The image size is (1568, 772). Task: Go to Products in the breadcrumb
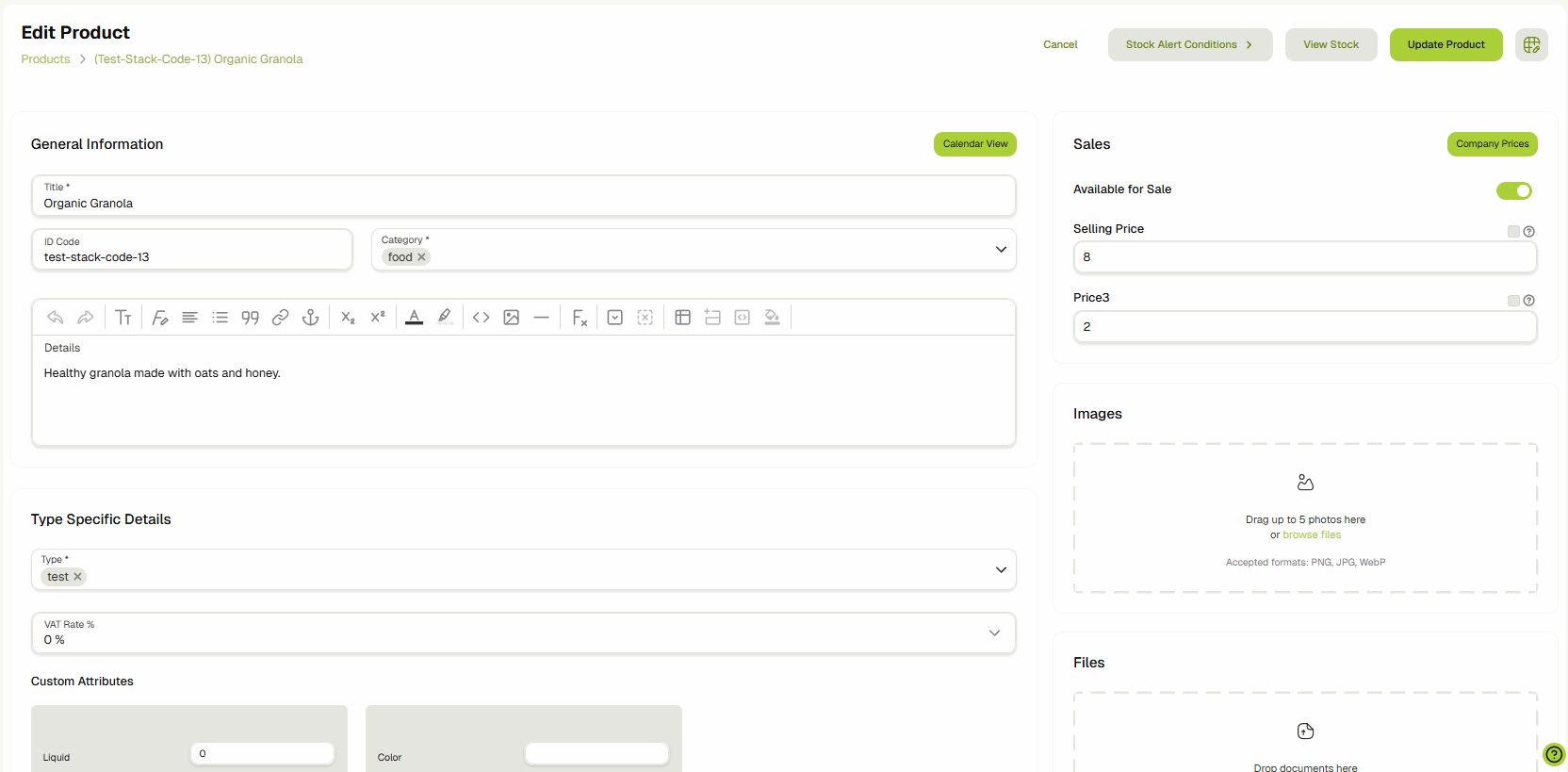45,59
